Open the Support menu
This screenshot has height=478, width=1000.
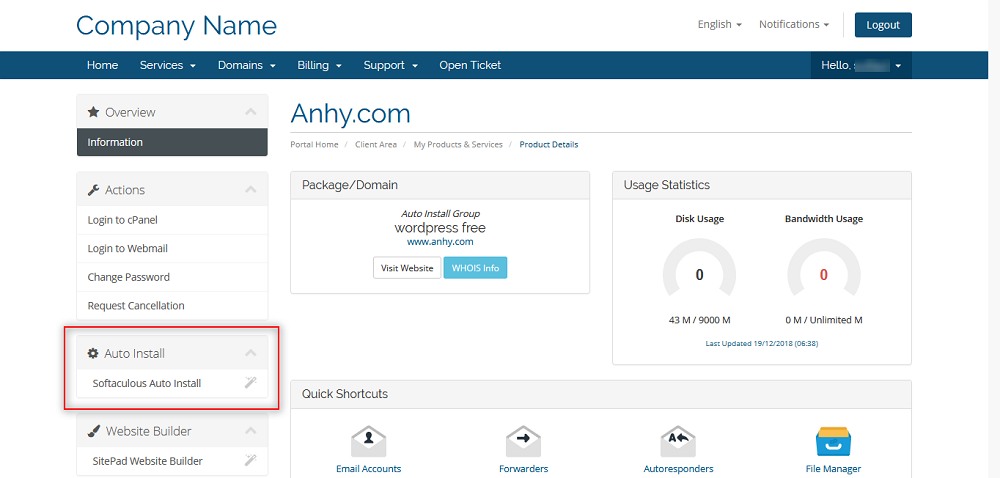point(390,65)
